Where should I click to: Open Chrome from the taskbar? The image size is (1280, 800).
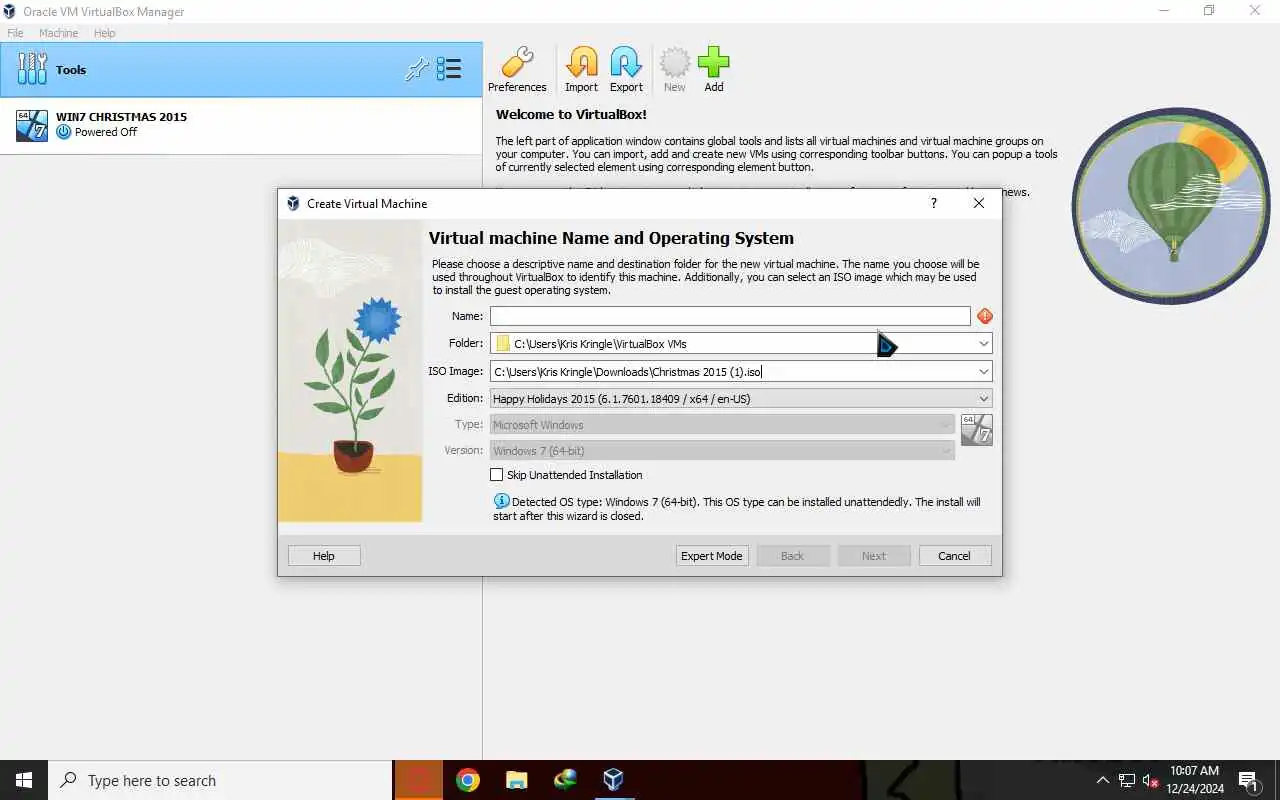pos(467,780)
